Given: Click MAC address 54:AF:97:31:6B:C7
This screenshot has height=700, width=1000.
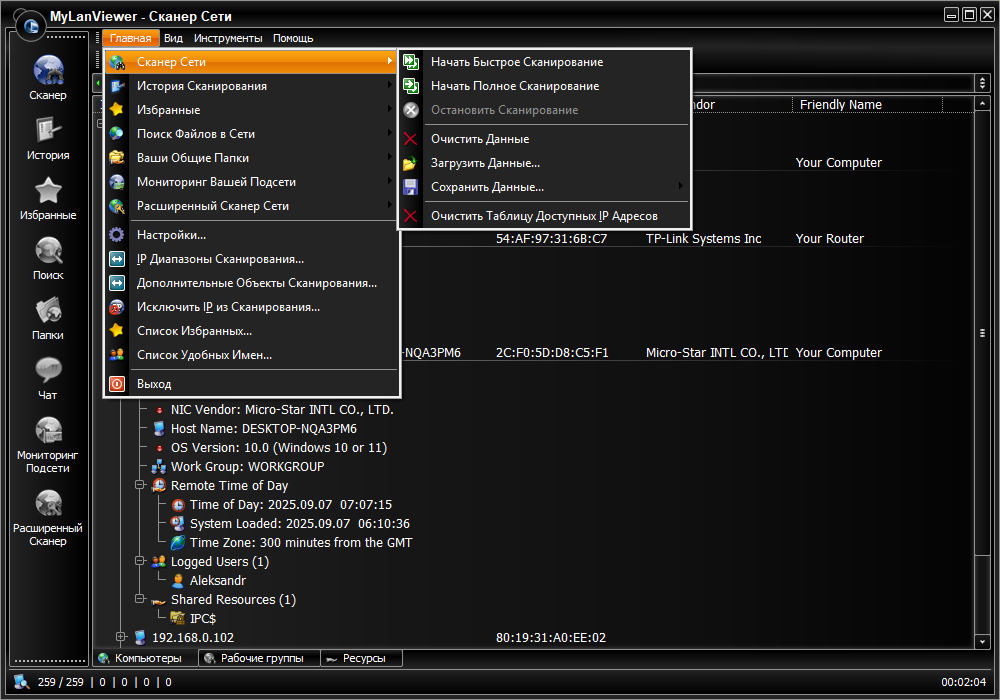Looking at the screenshot, I should (552, 238).
